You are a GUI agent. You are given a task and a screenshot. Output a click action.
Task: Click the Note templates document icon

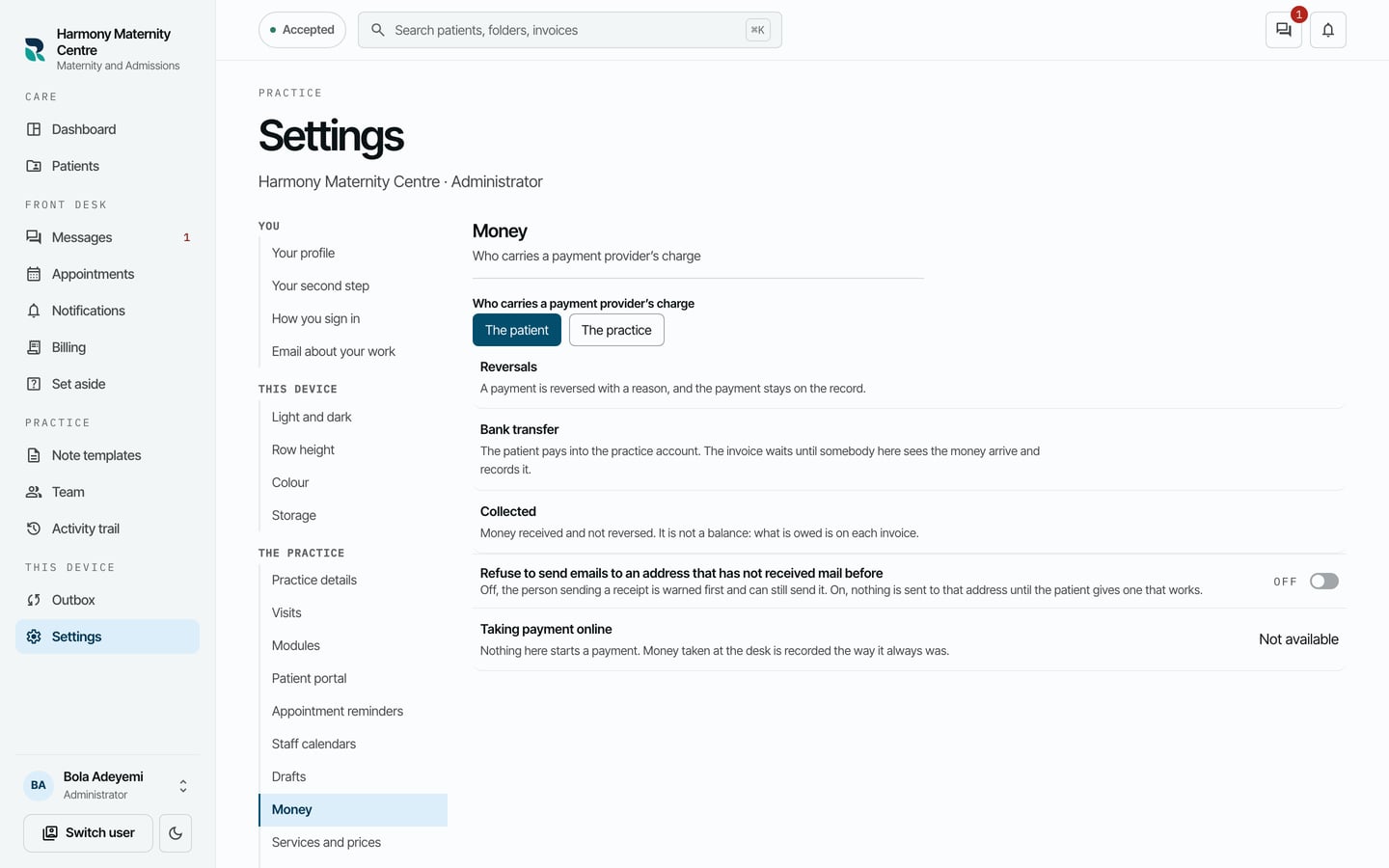[34, 455]
